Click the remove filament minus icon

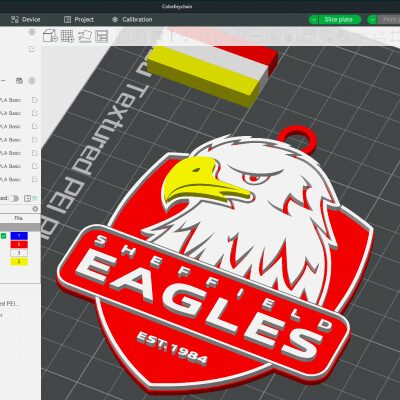tap(3, 81)
